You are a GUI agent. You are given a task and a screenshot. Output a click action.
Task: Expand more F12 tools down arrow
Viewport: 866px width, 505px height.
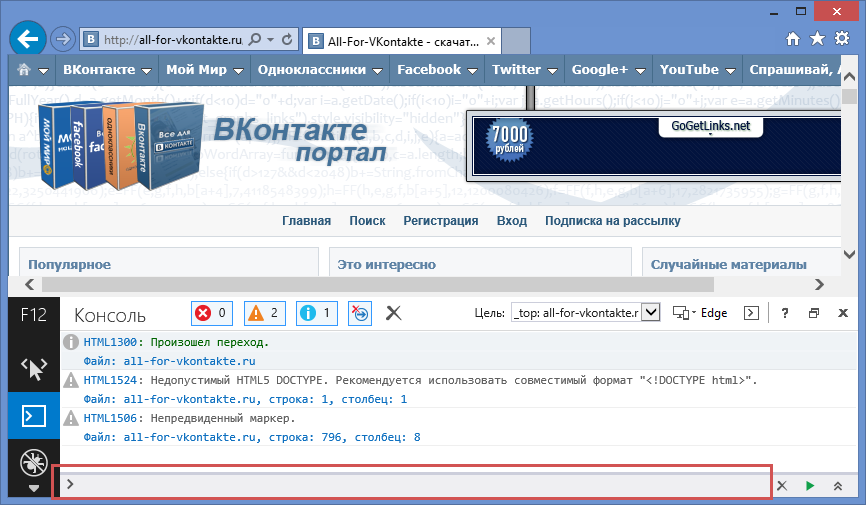pyautogui.click(x=34, y=488)
